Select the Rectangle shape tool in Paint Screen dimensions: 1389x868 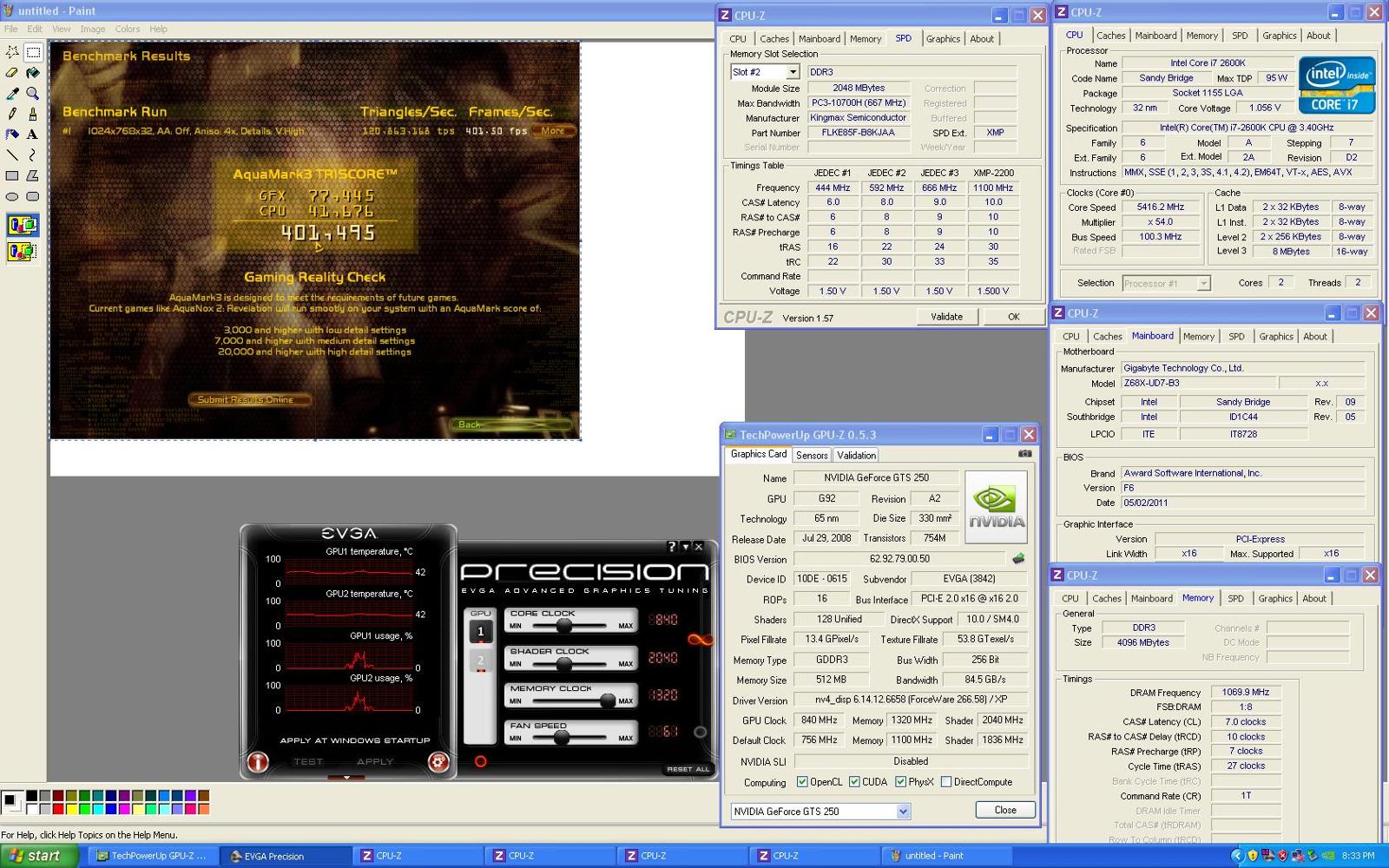point(12,175)
